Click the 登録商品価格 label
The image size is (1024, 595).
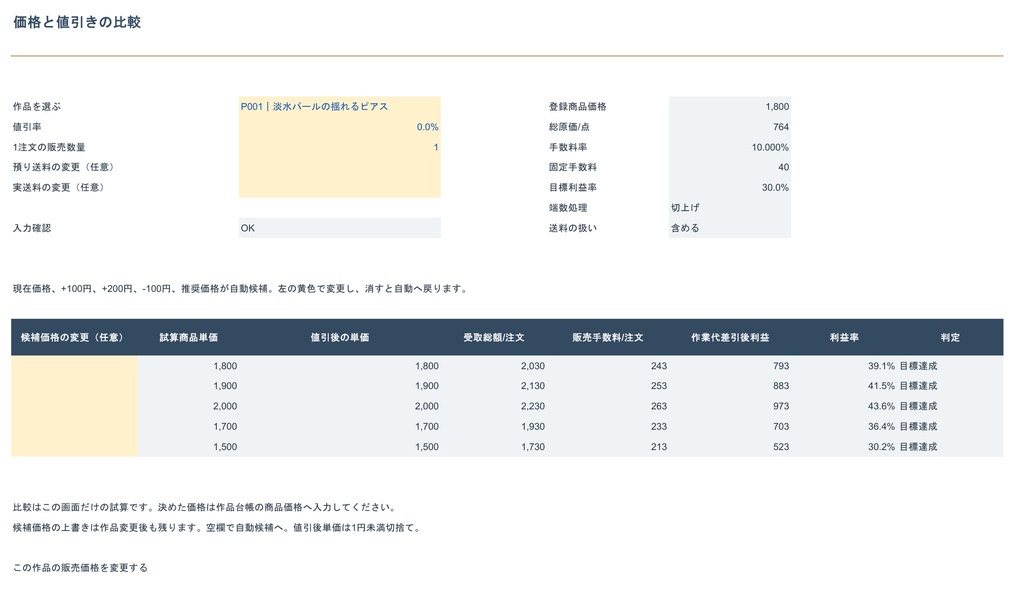[577, 106]
